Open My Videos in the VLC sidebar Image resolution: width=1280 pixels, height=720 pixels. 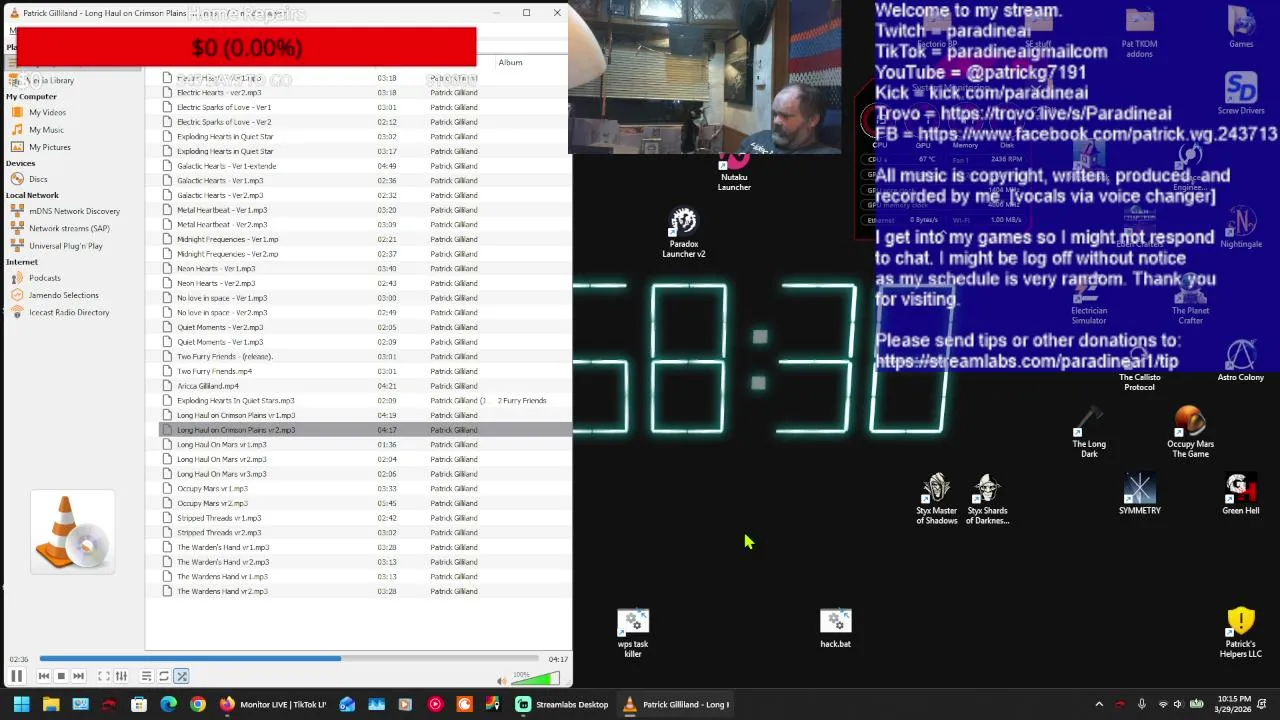tap(47, 112)
